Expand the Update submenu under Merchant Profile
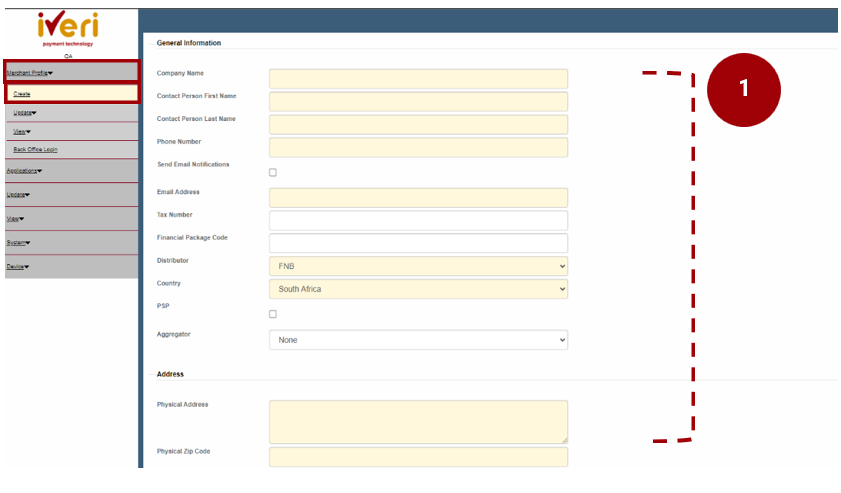 point(25,112)
